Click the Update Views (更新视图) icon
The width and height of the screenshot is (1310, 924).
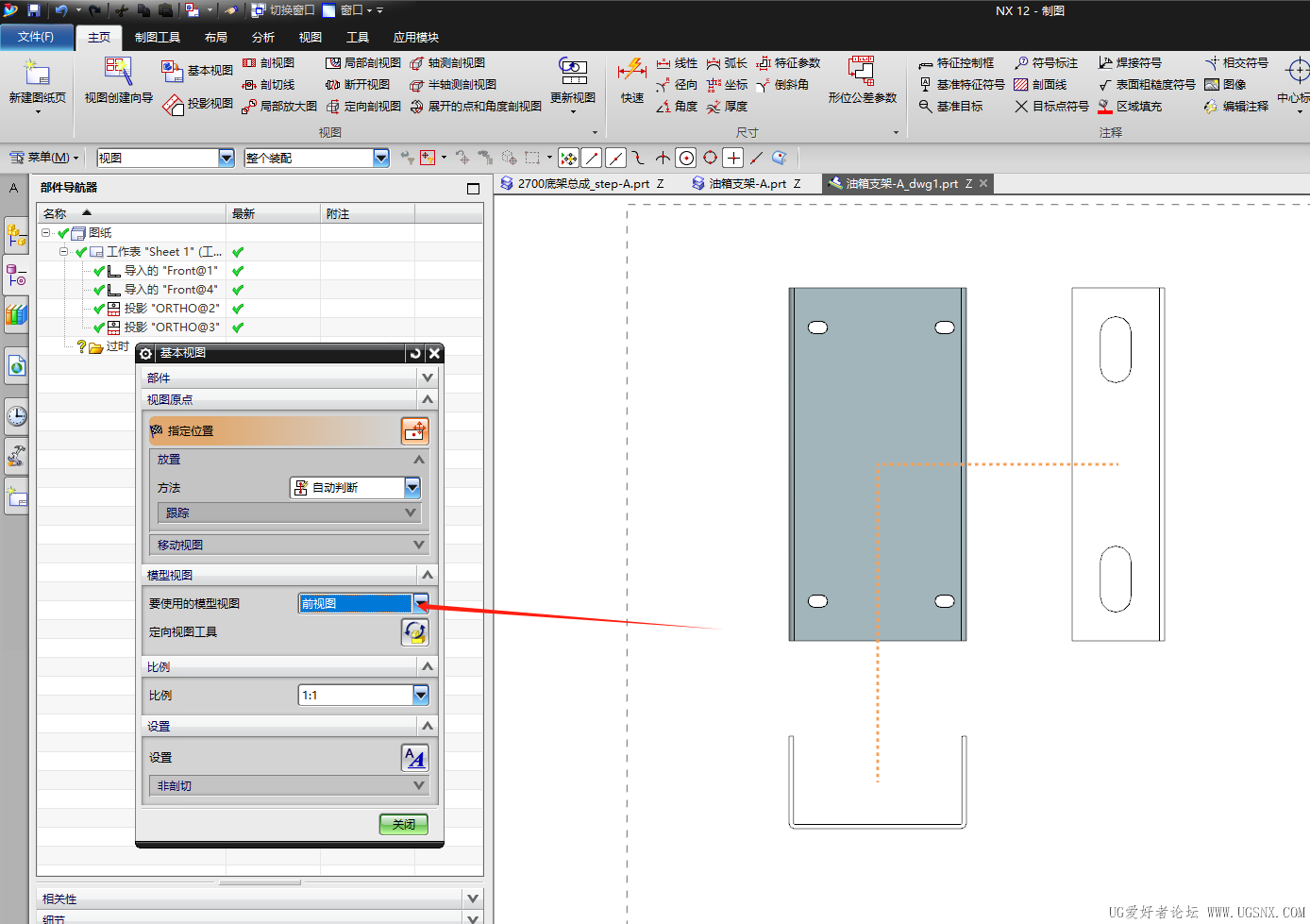(573, 72)
